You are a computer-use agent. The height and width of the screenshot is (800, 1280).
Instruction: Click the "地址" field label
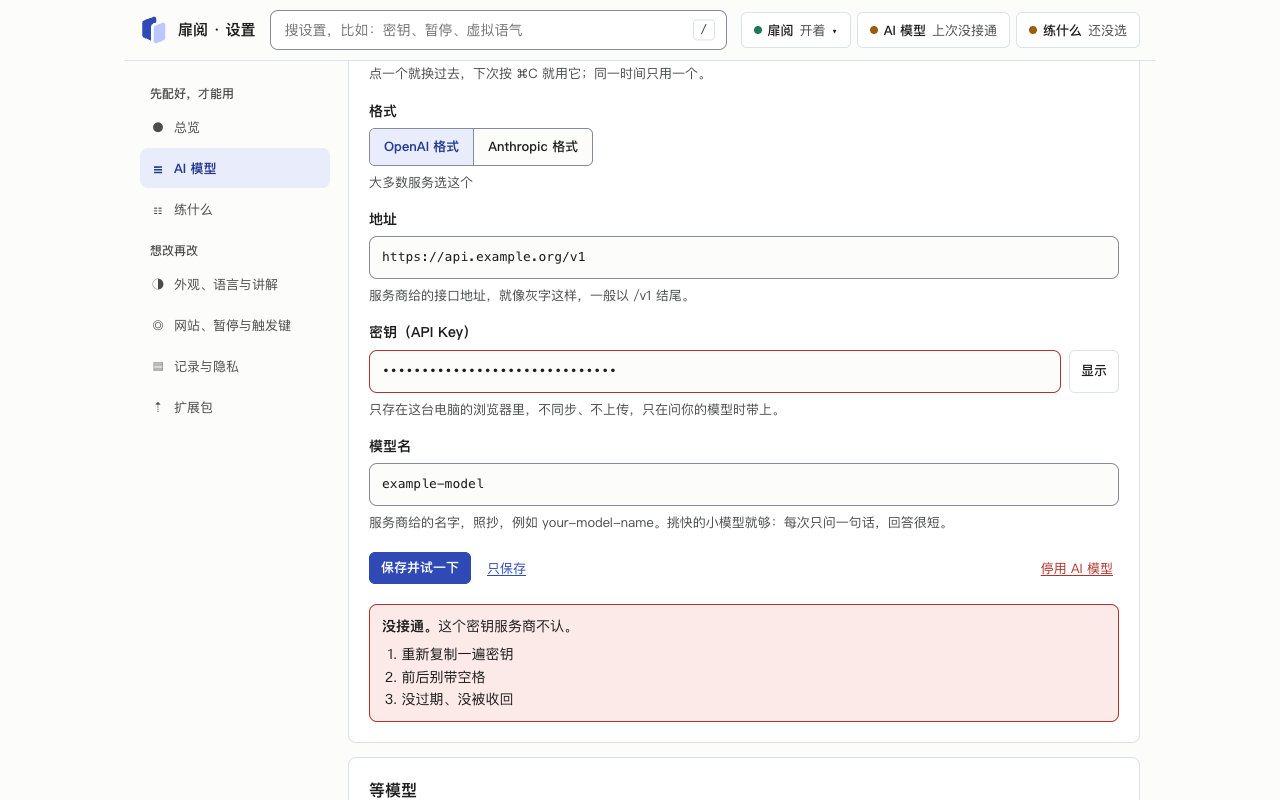coord(383,219)
